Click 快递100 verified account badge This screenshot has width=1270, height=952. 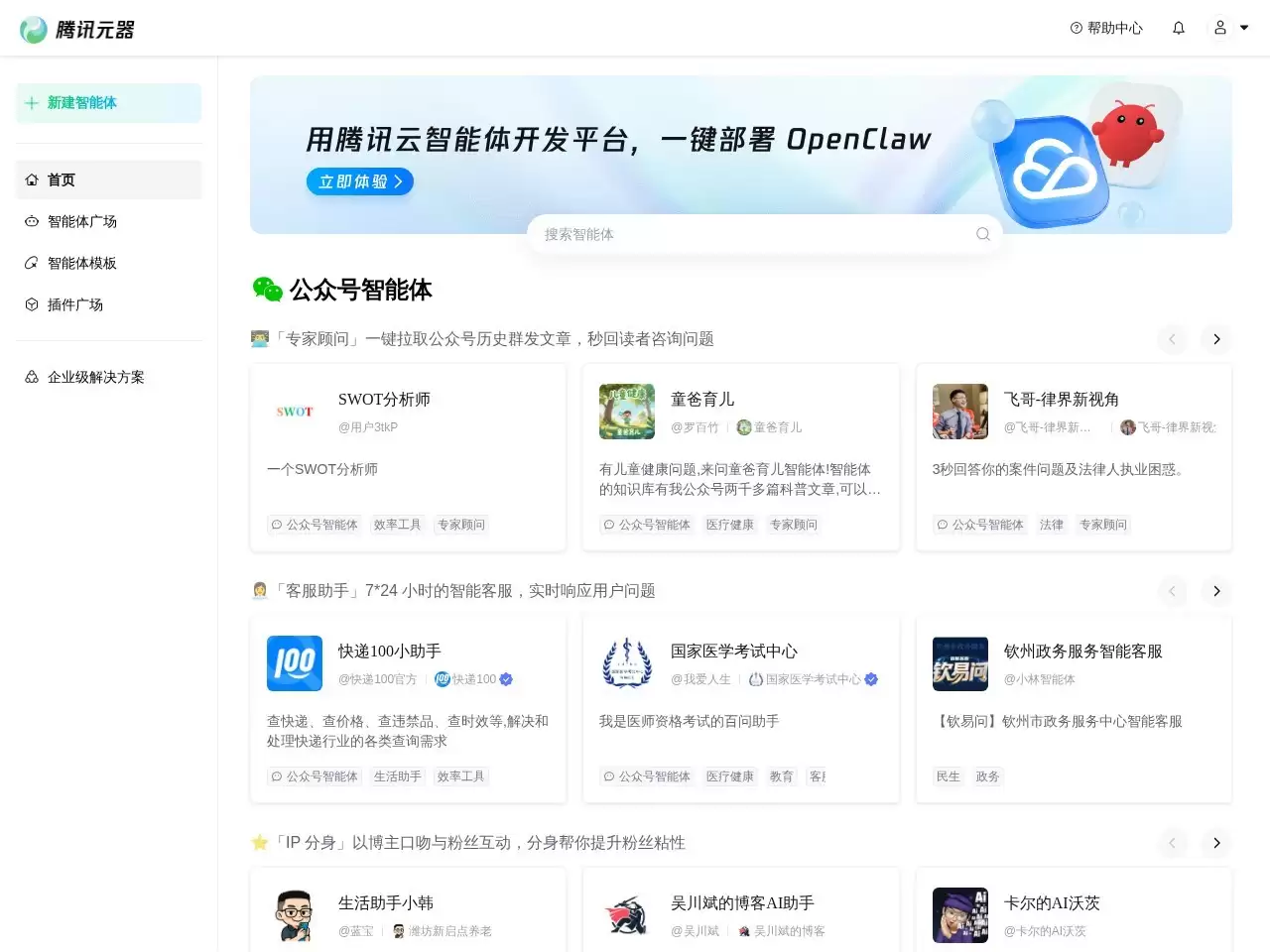click(506, 679)
